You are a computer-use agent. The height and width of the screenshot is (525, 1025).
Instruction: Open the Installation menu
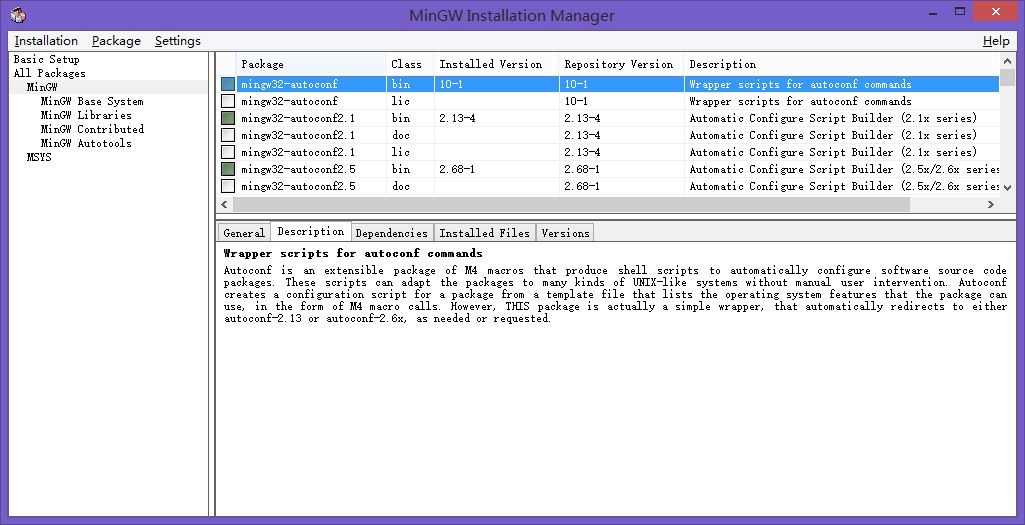click(x=46, y=41)
